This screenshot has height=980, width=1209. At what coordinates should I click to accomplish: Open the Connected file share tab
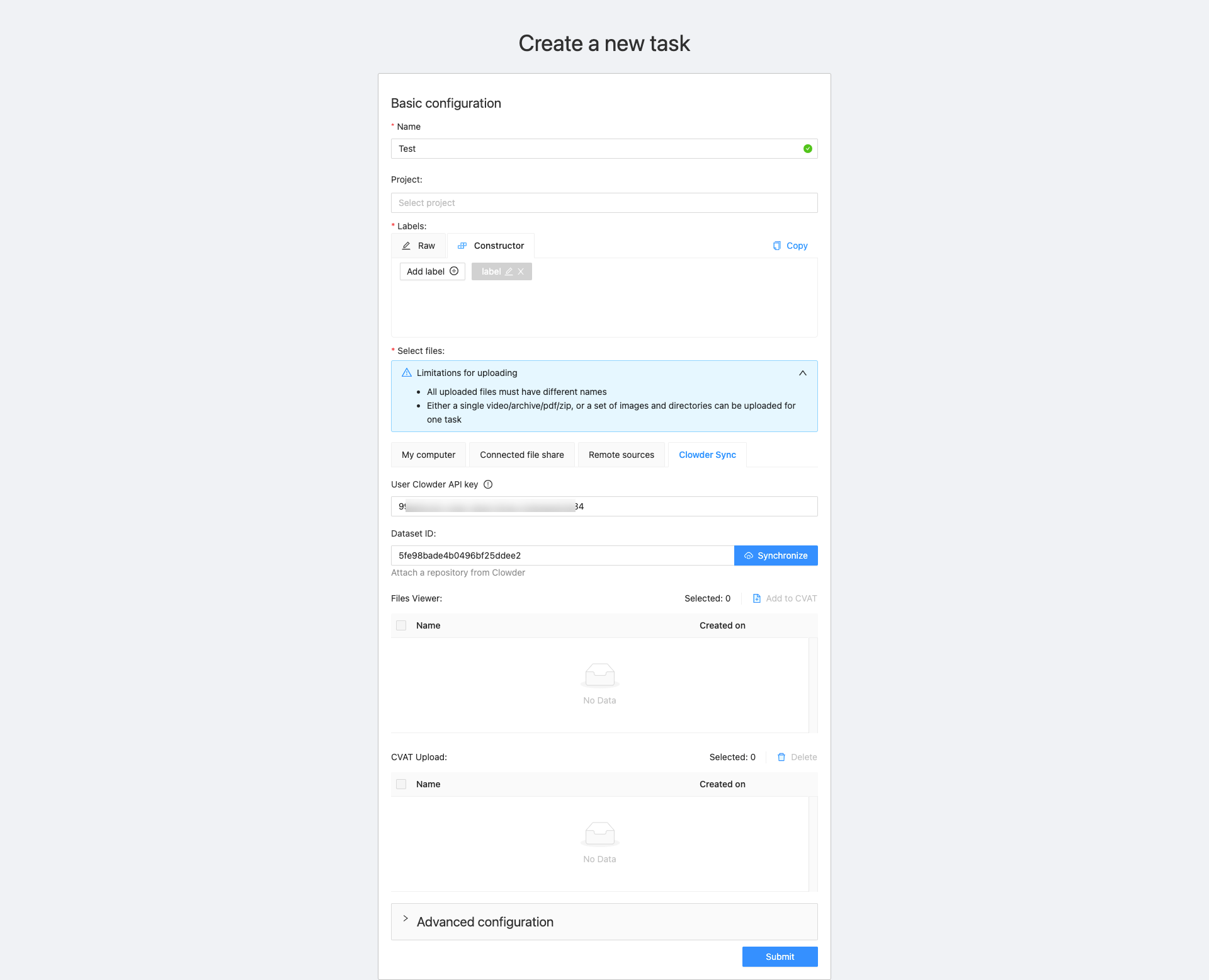click(521, 455)
